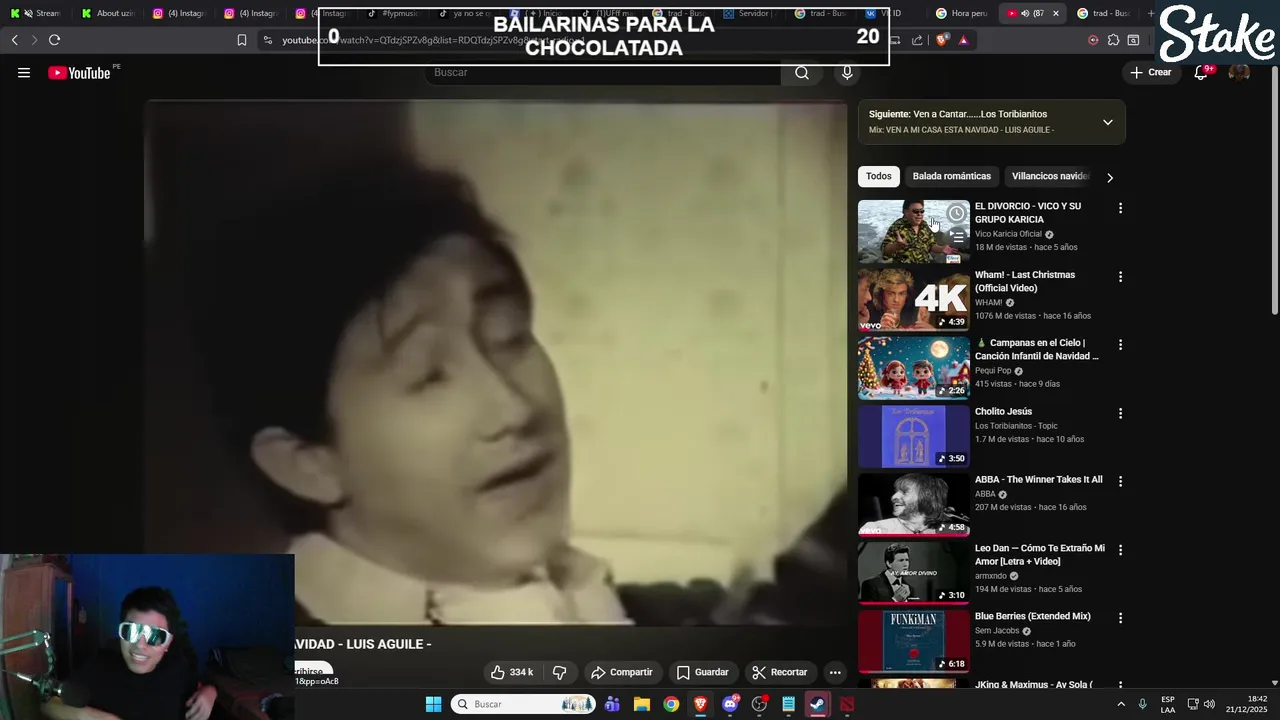This screenshot has width=1280, height=720.
Task: Save the video with Guardar
Action: coord(702,672)
